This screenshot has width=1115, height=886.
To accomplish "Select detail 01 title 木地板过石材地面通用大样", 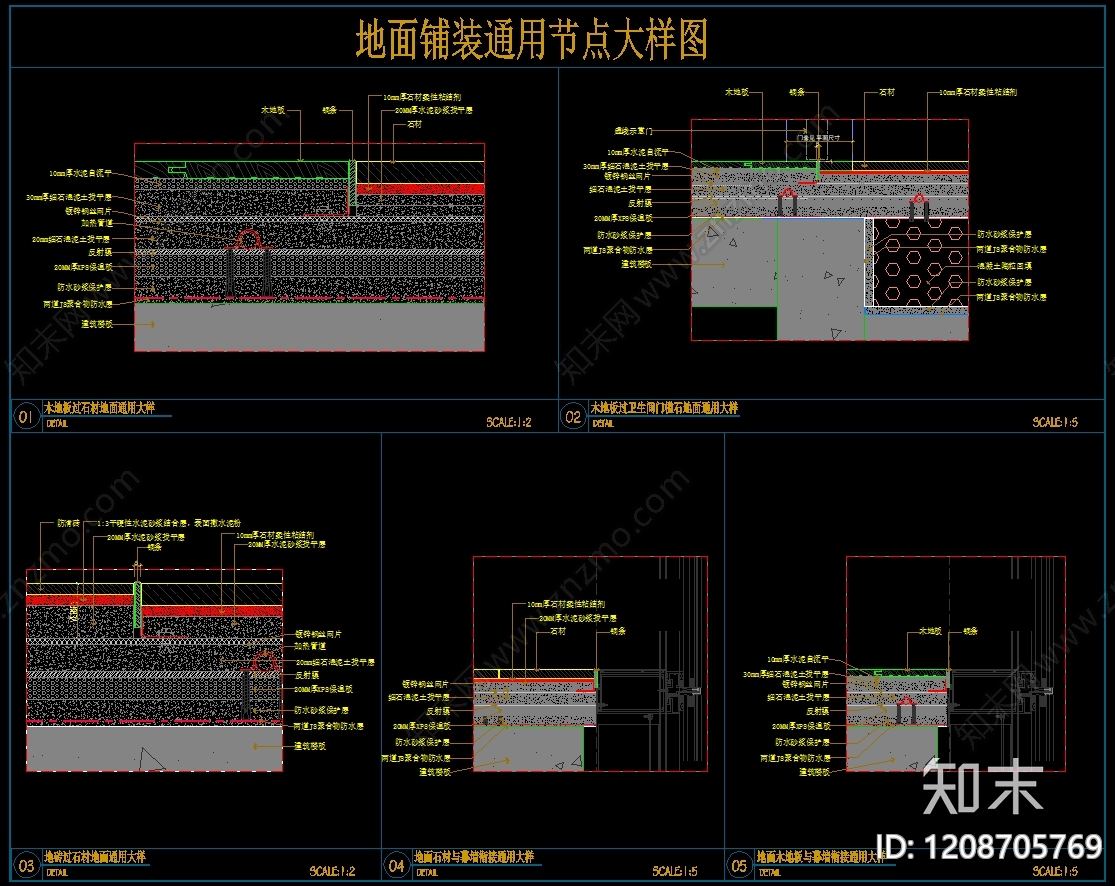I will 100,407.
